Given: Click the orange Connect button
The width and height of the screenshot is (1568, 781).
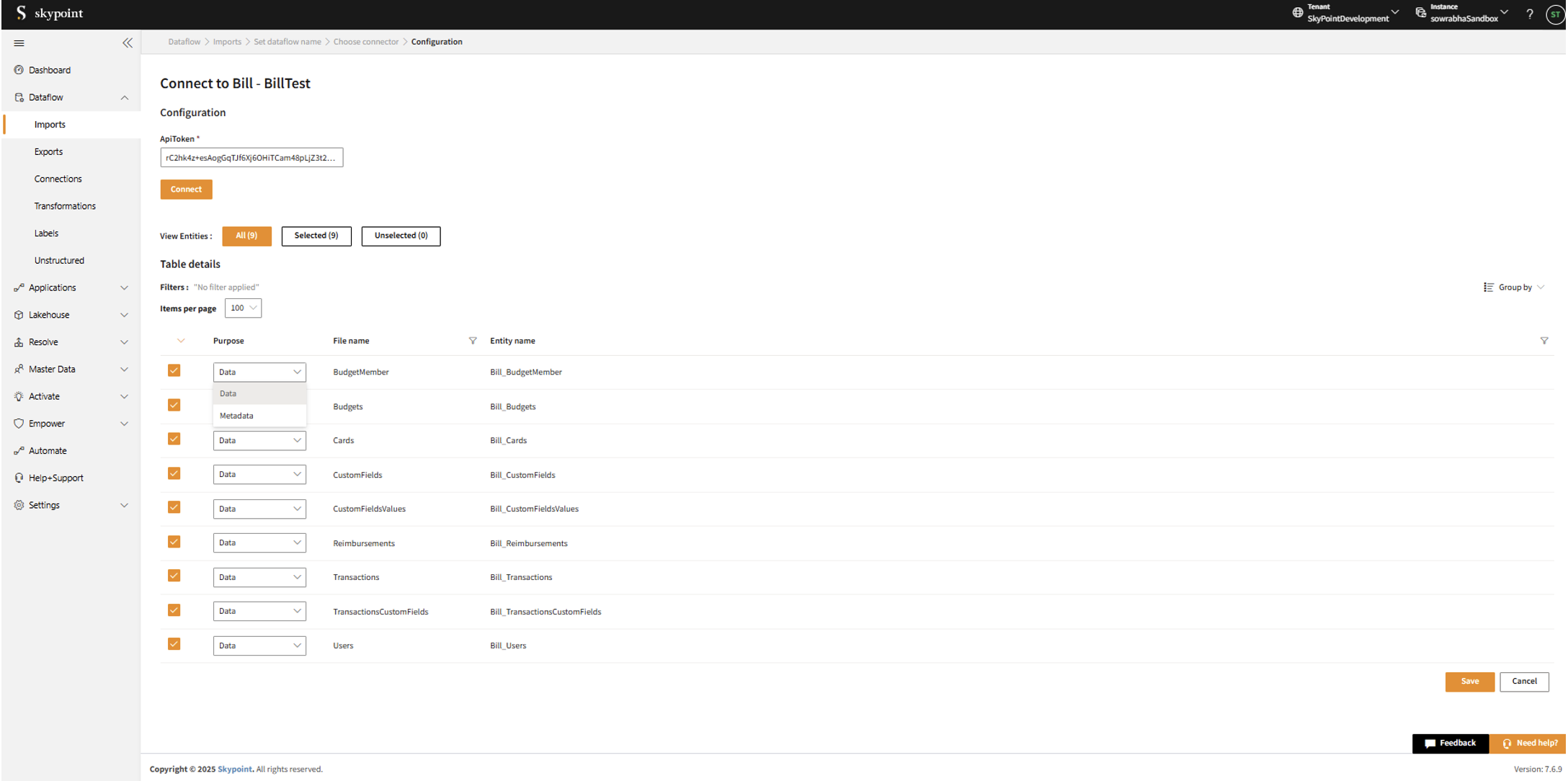Looking at the screenshot, I should [186, 189].
